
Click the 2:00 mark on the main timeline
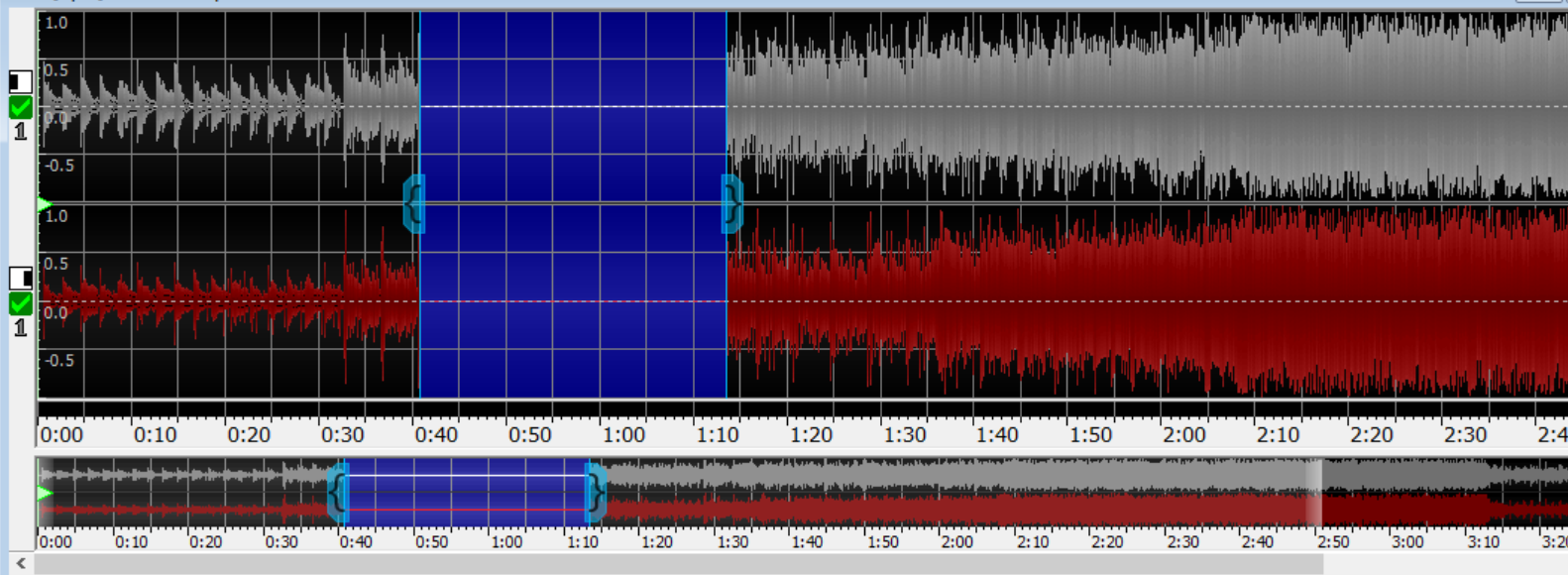(1184, 435)
